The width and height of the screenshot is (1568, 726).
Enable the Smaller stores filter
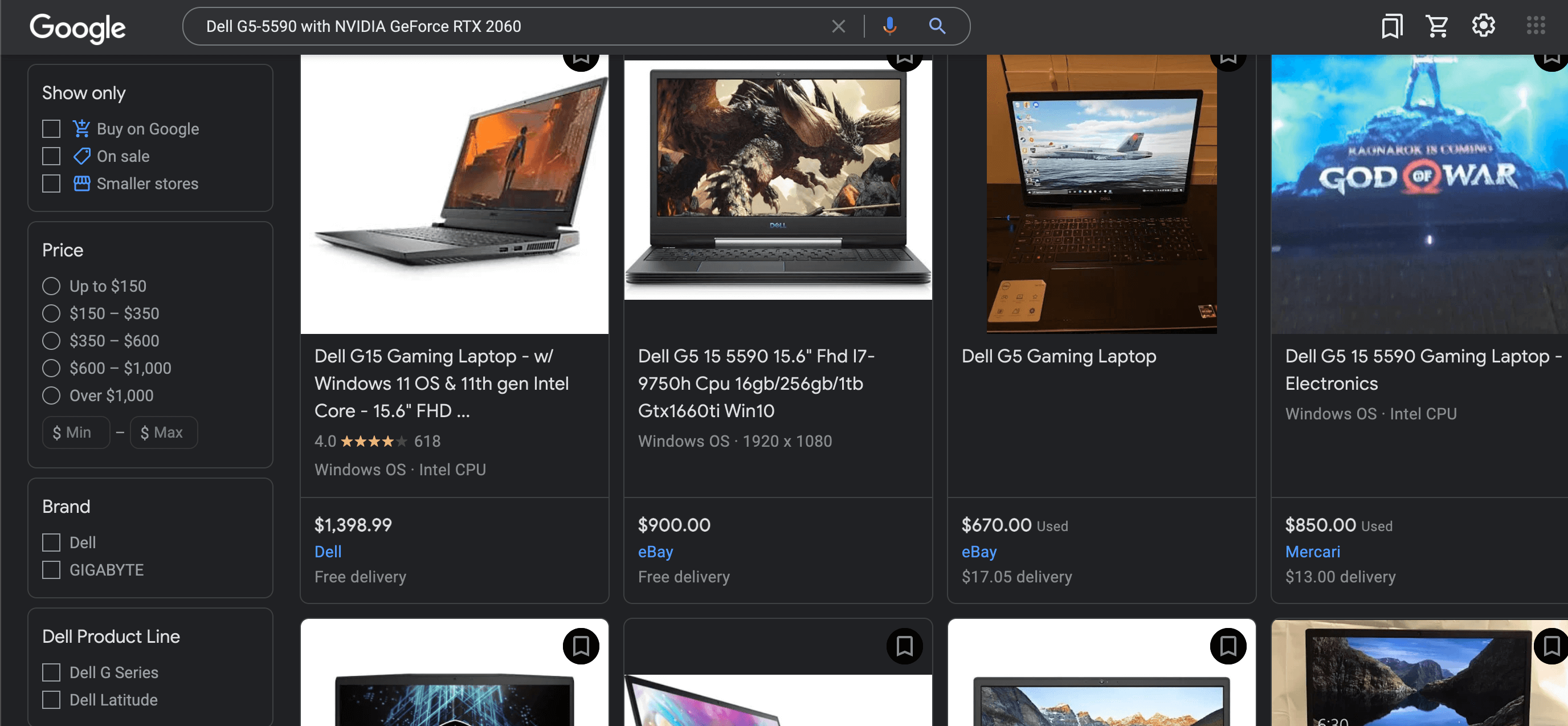pos(51,183)
